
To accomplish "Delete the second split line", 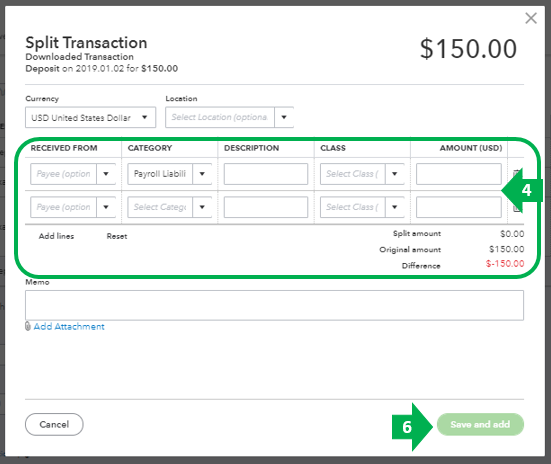I will point(517,207).
